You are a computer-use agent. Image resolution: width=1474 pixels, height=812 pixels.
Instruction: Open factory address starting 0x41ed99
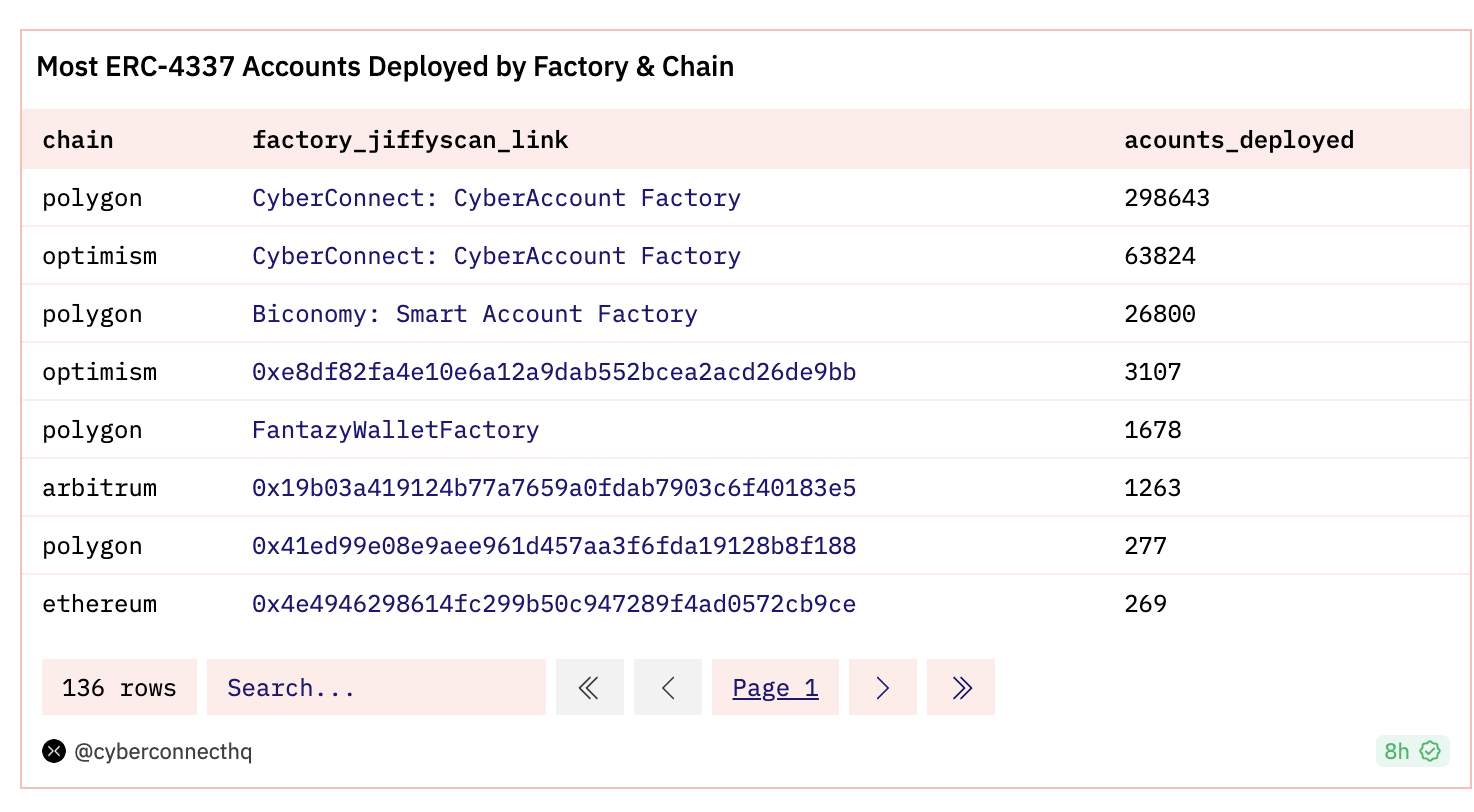click(x=554, y=546)
